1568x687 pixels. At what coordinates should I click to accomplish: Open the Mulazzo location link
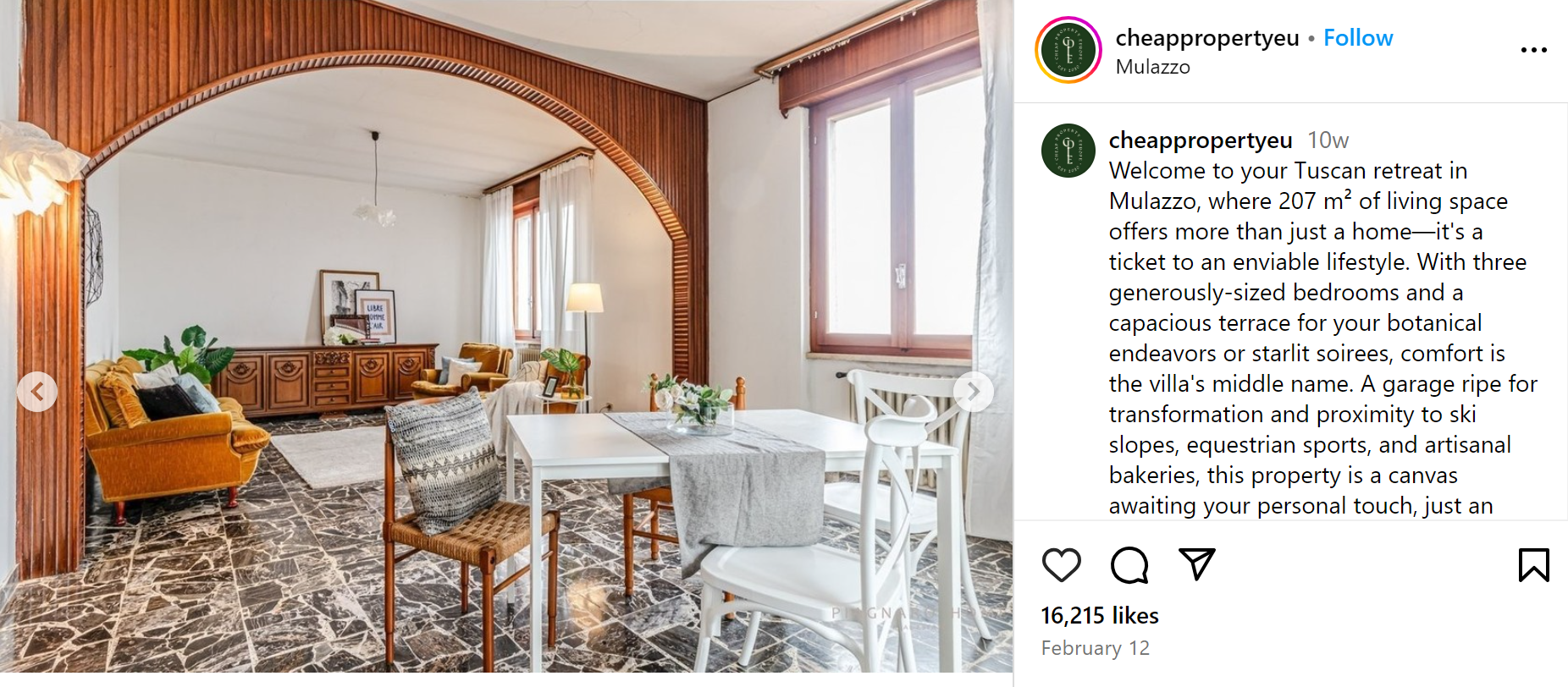pyautogui.click(x=1152, y=67)
